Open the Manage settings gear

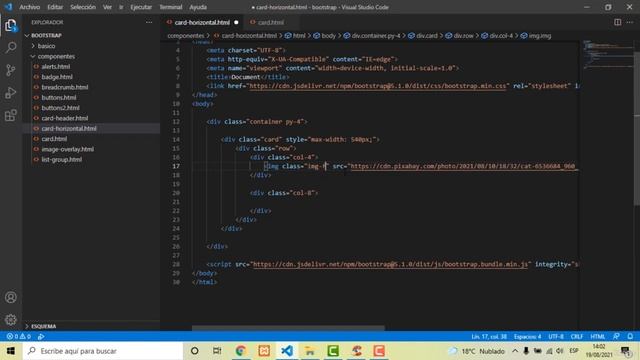(11, 320)
